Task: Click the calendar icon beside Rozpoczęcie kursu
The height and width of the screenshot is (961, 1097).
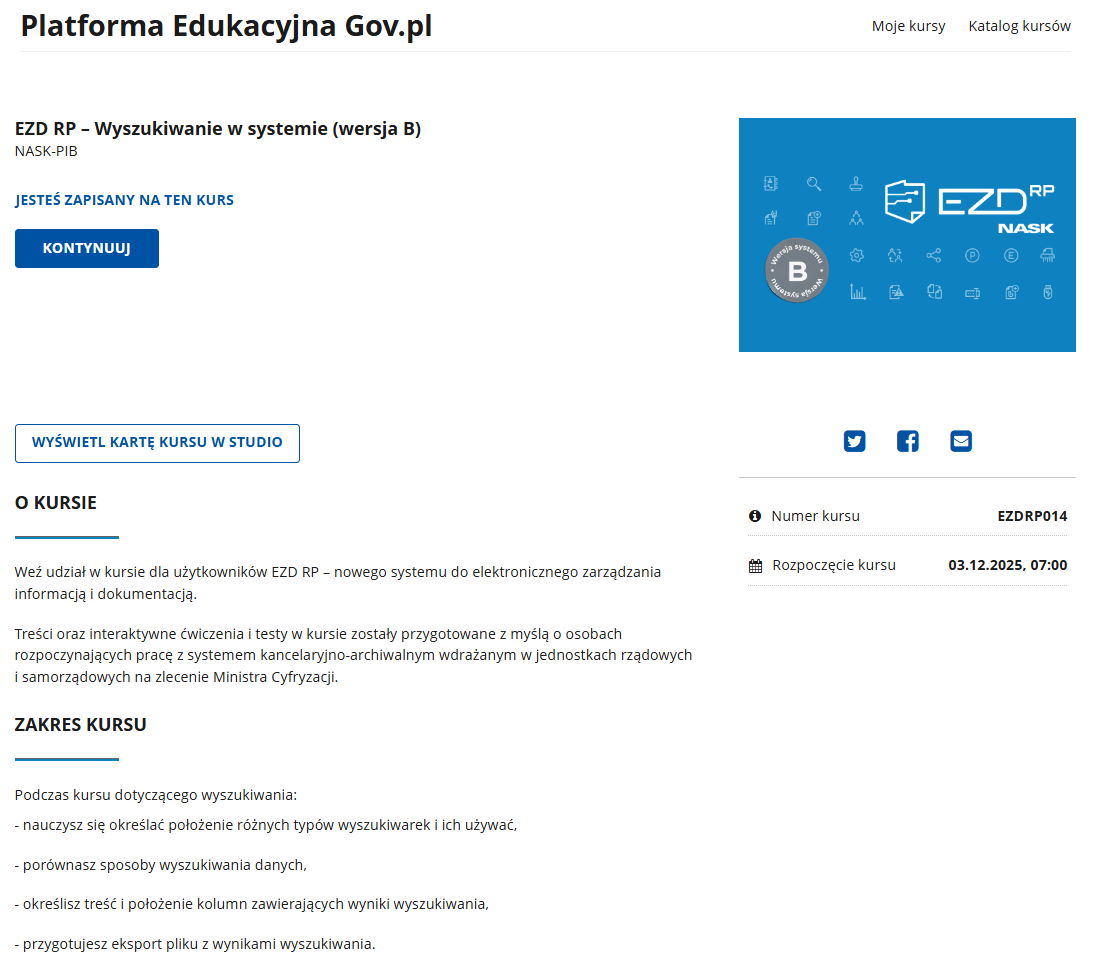Action: point(753,564)
